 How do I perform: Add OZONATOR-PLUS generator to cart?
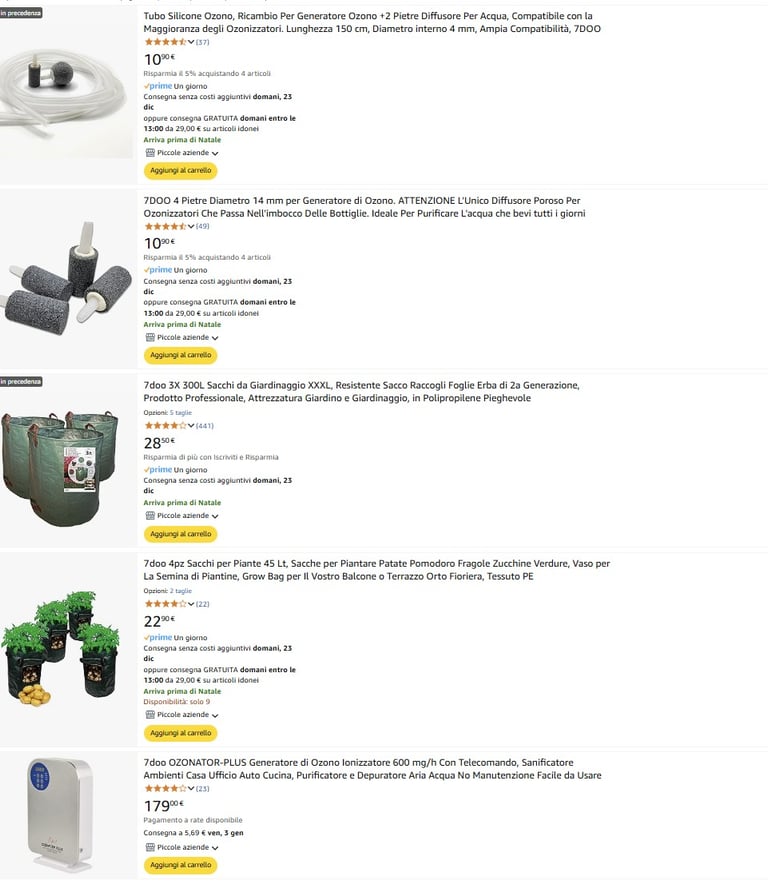(x=180, y=865)
